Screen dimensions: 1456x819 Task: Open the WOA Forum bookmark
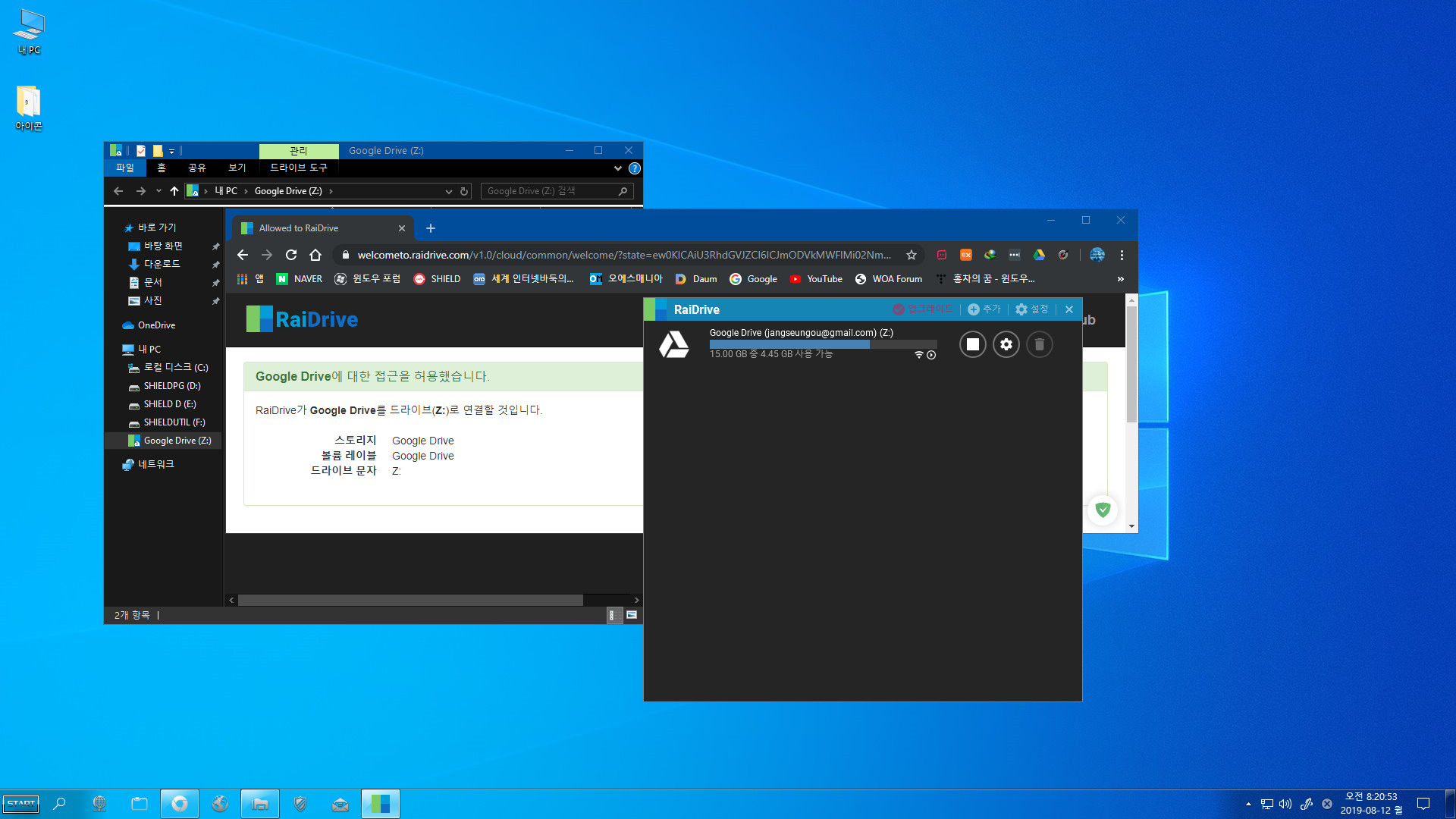click(x=889, y=279)
